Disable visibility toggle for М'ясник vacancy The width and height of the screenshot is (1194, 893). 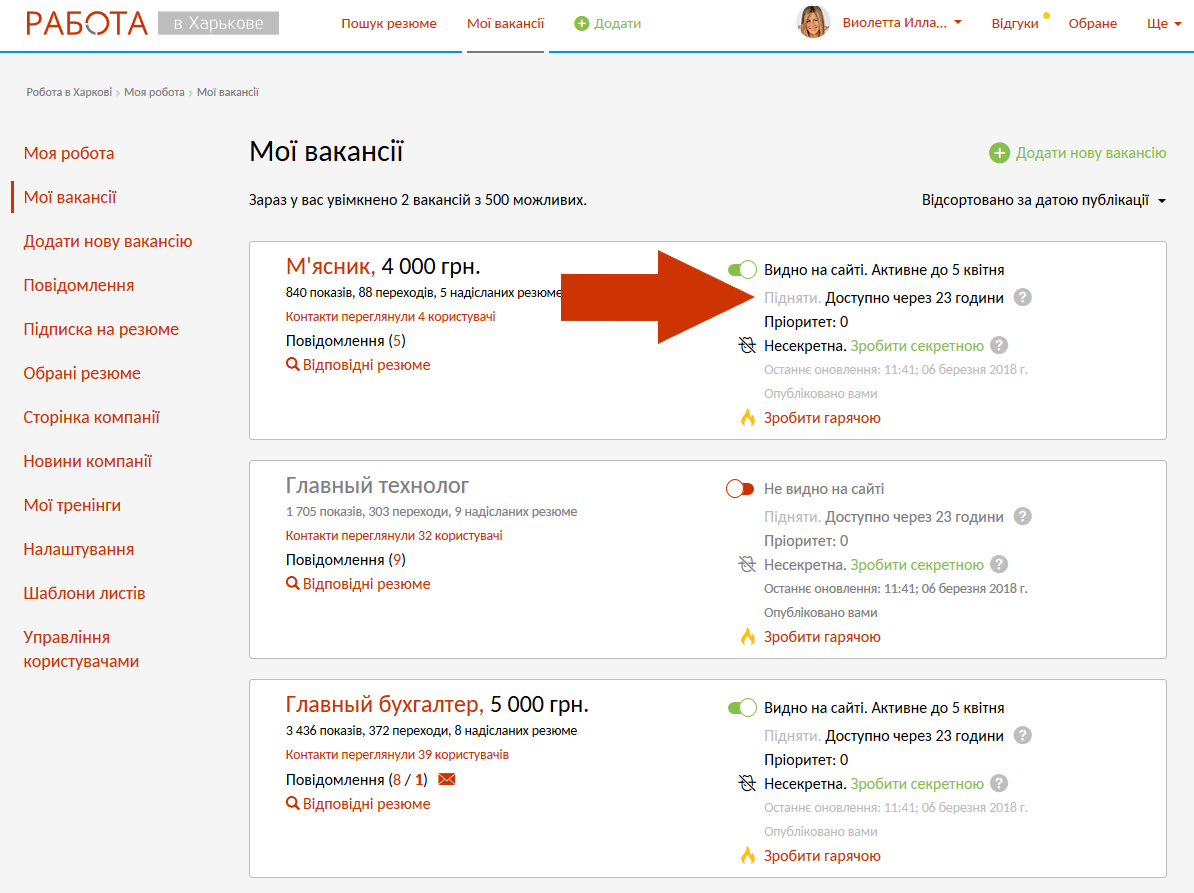point(741,270)
